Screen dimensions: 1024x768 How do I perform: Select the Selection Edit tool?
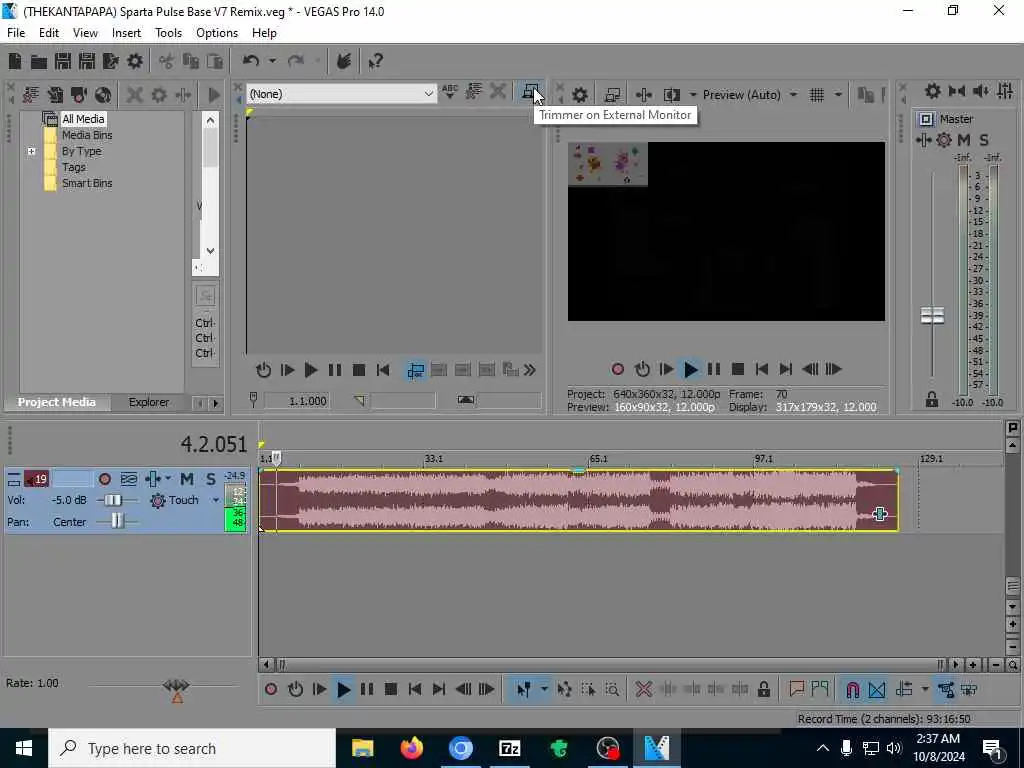(588, 690)
